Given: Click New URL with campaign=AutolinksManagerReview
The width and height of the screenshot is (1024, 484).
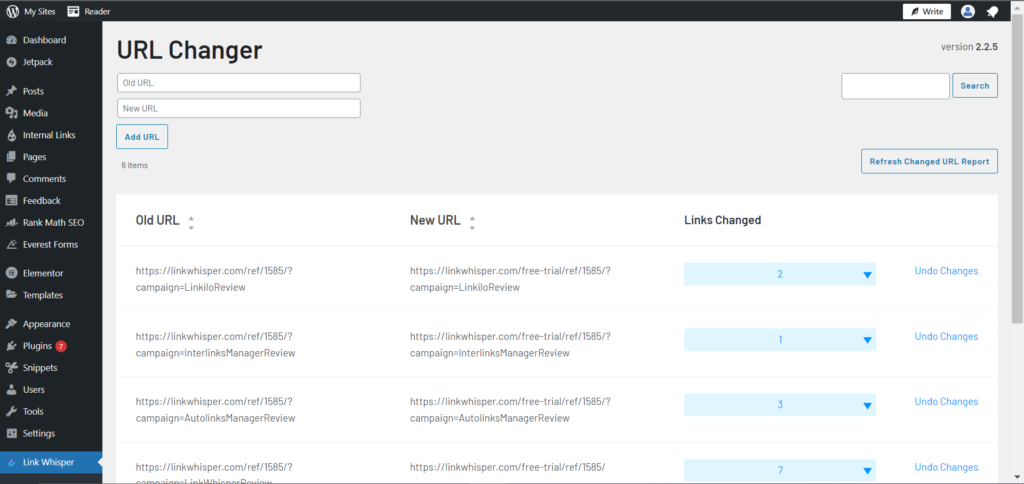Looking at the screenshot, I should click(510, 410).
